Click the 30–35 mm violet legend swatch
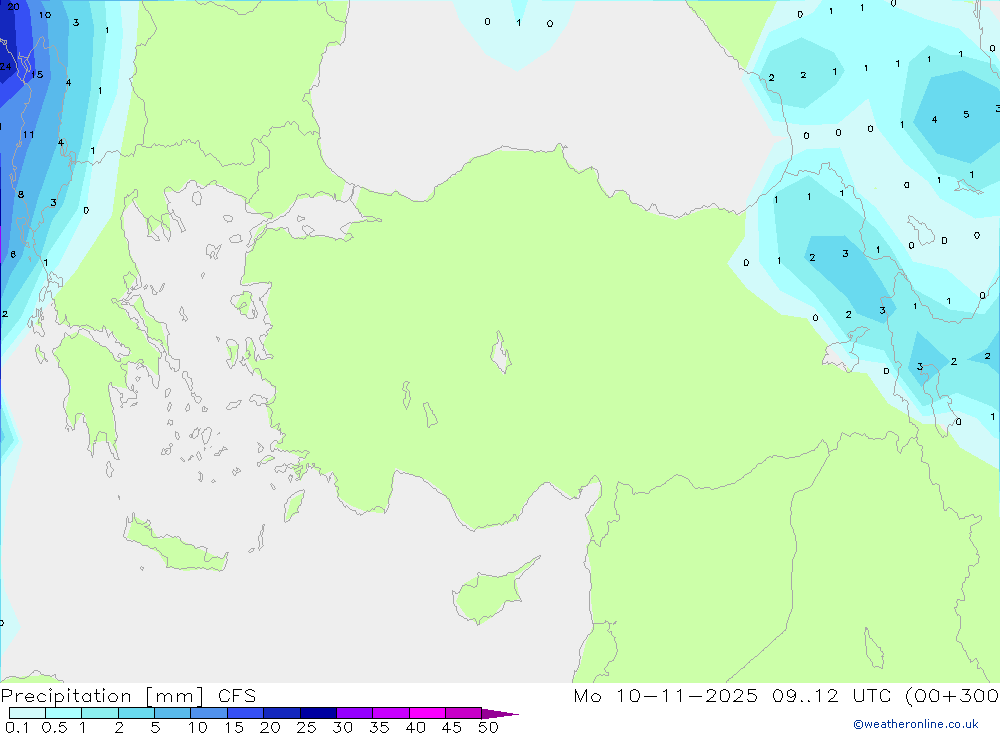This screenshot has height=733, width=1000. [x=354, y=713]
